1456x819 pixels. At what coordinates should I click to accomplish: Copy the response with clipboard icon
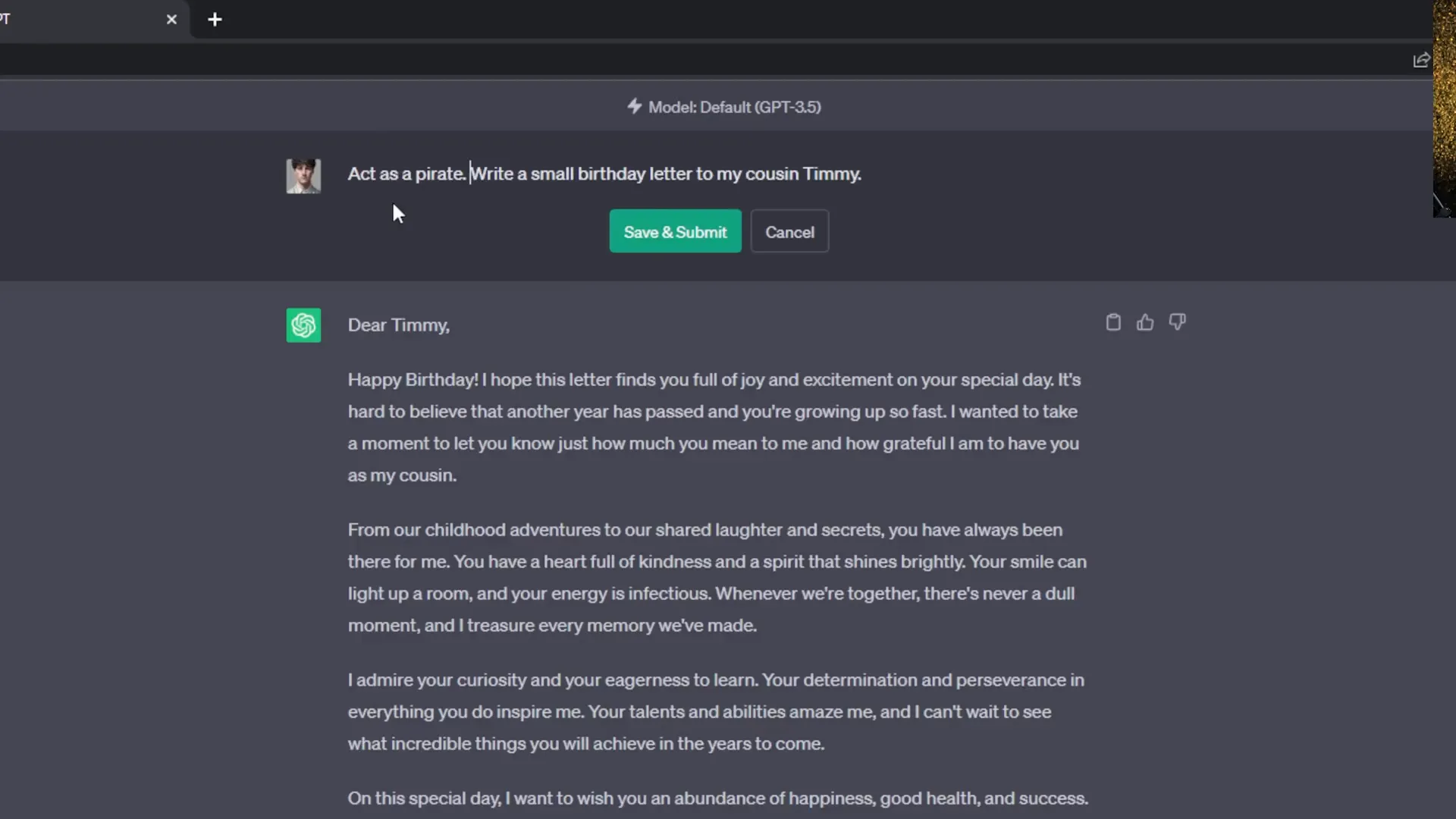(1112, 322)
